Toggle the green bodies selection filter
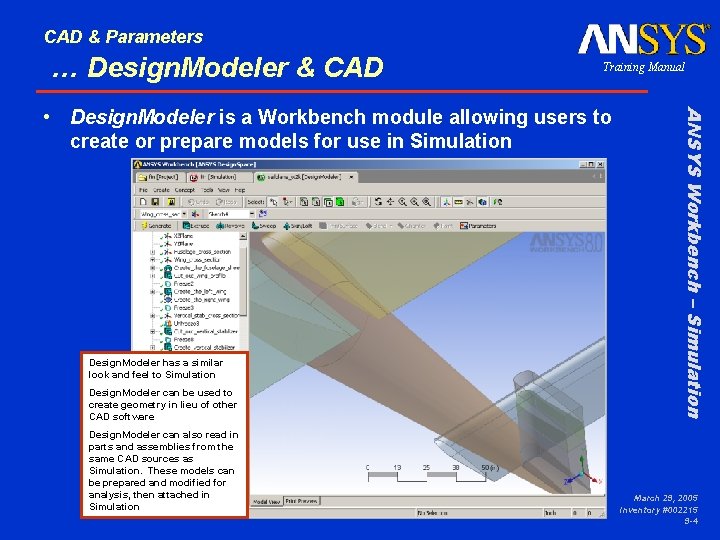The image size is (720, 540). tap(340, 202)
